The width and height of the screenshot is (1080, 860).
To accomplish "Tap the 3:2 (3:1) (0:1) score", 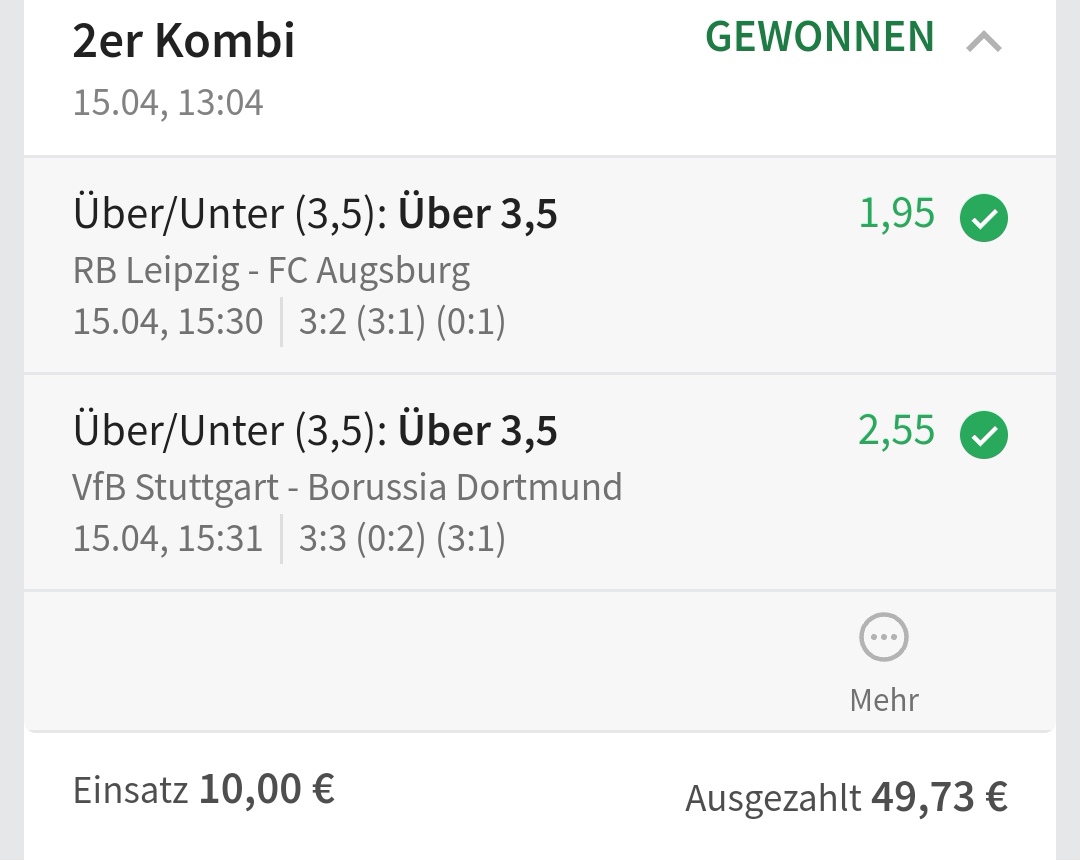I will point(402,322).
